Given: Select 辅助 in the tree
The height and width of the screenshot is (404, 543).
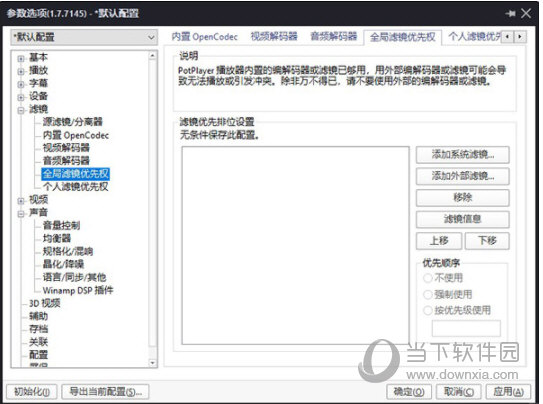Looking at the screenshot, I should [x=38, y=316].
